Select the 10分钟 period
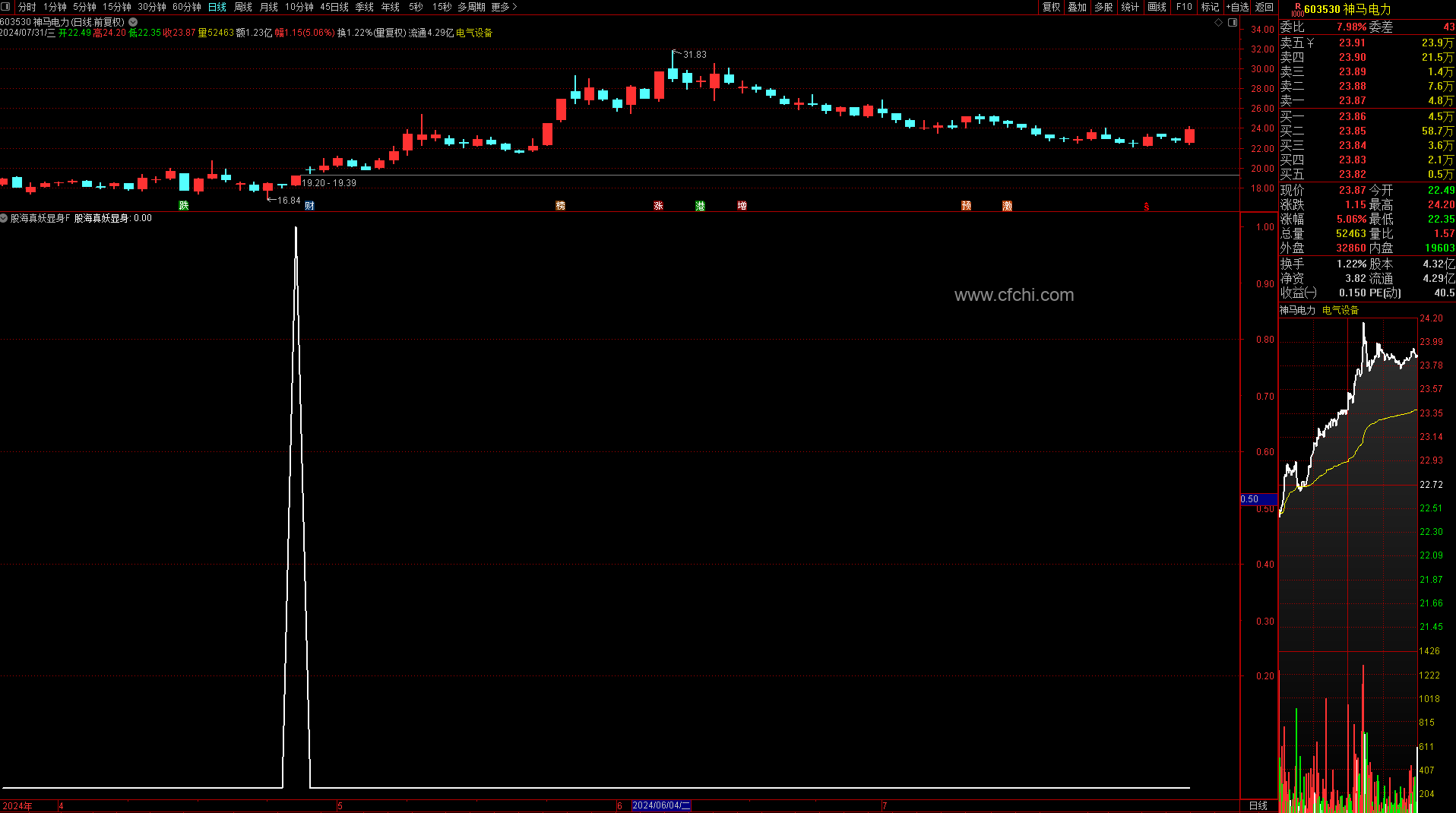Image resolution: width=1456 pixels, height=813 pixels. click(x=299, y=7)
